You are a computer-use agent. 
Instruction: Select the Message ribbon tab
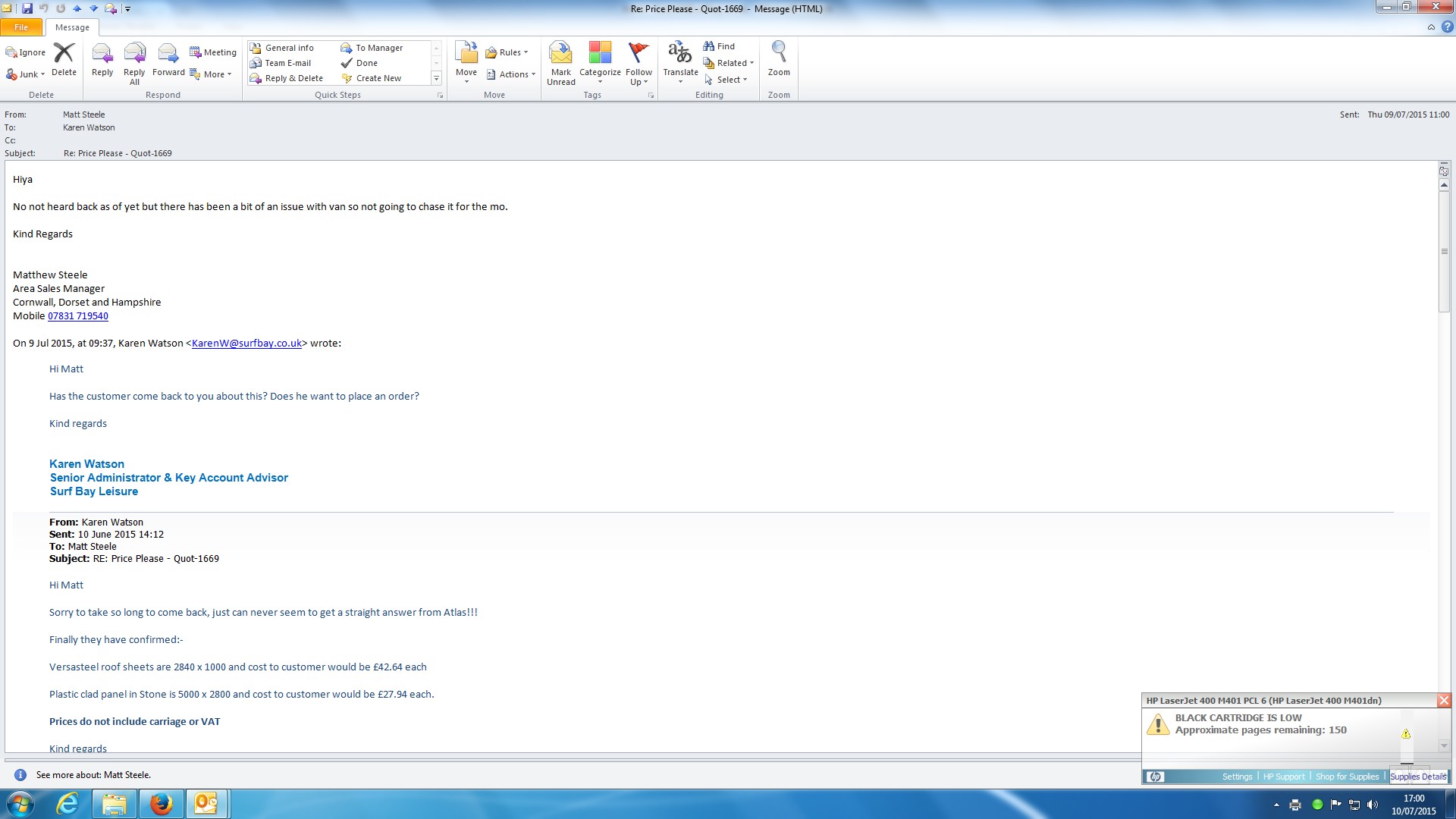click(72, 27)
